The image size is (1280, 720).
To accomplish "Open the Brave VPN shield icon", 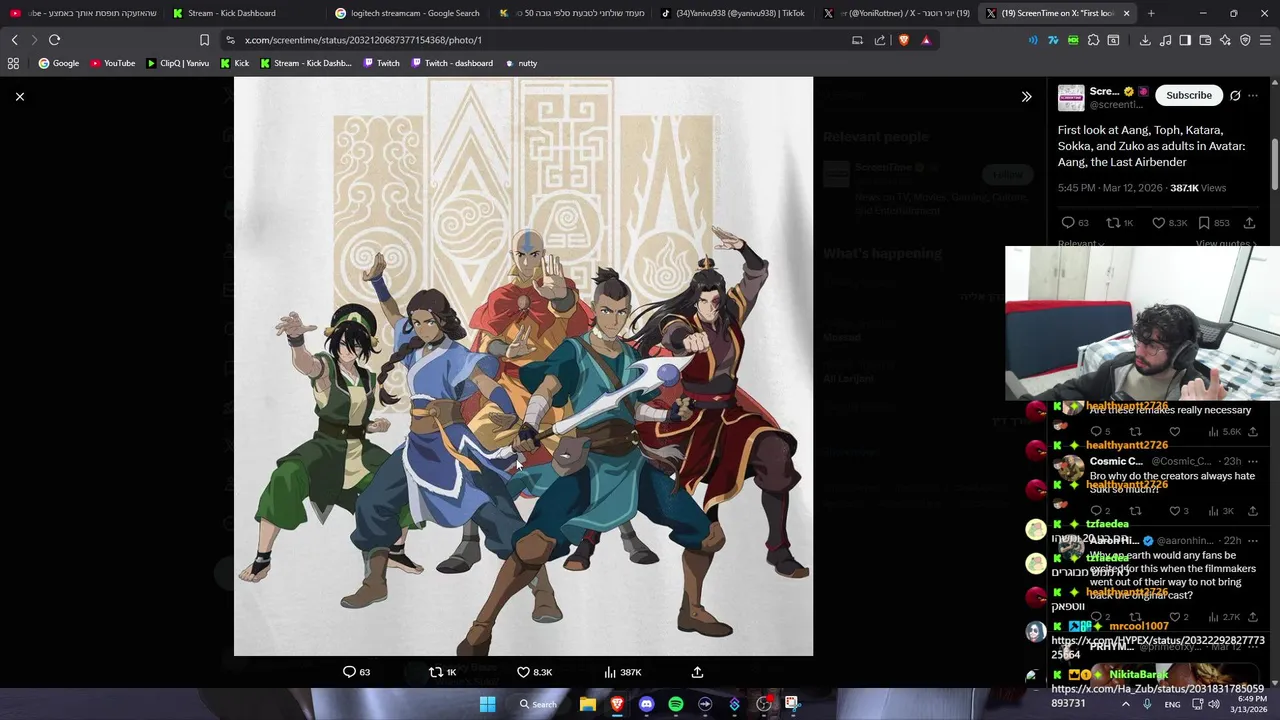I will 1245,40.
